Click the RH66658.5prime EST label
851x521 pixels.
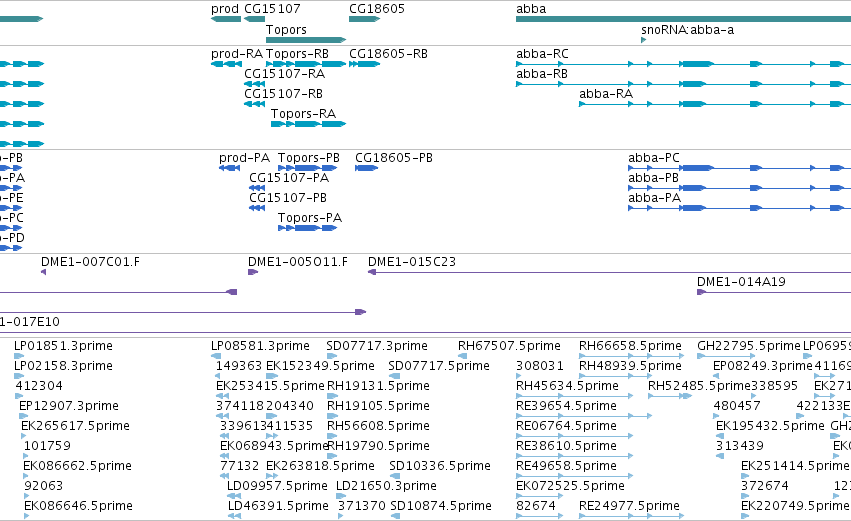(630, 346)
